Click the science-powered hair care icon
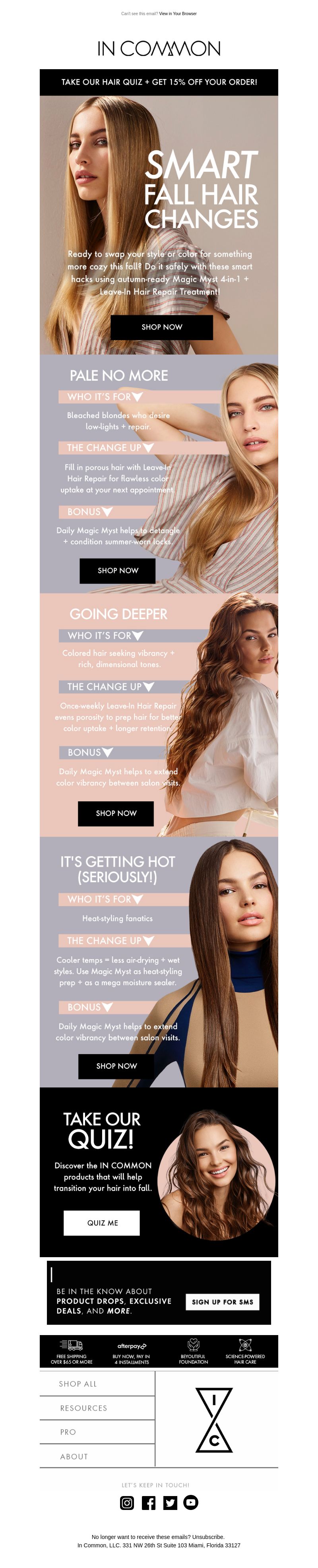The width and height of the screenshot is (318, 1568). (245, 1345)
